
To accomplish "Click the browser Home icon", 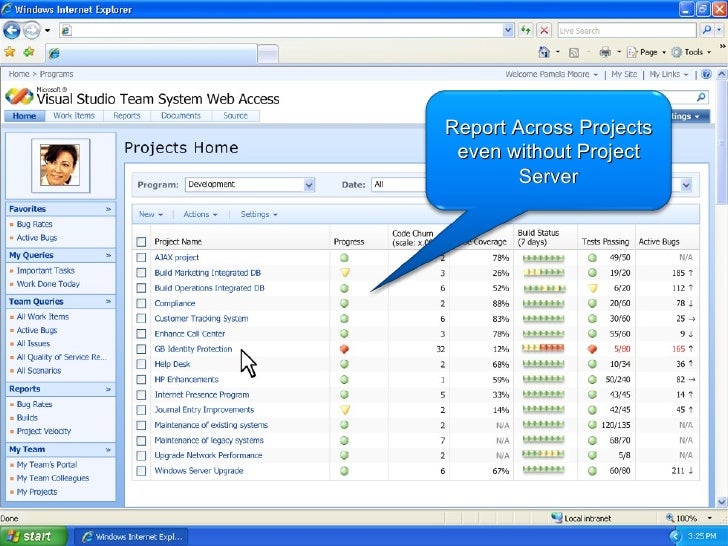I will pos(544,52).
